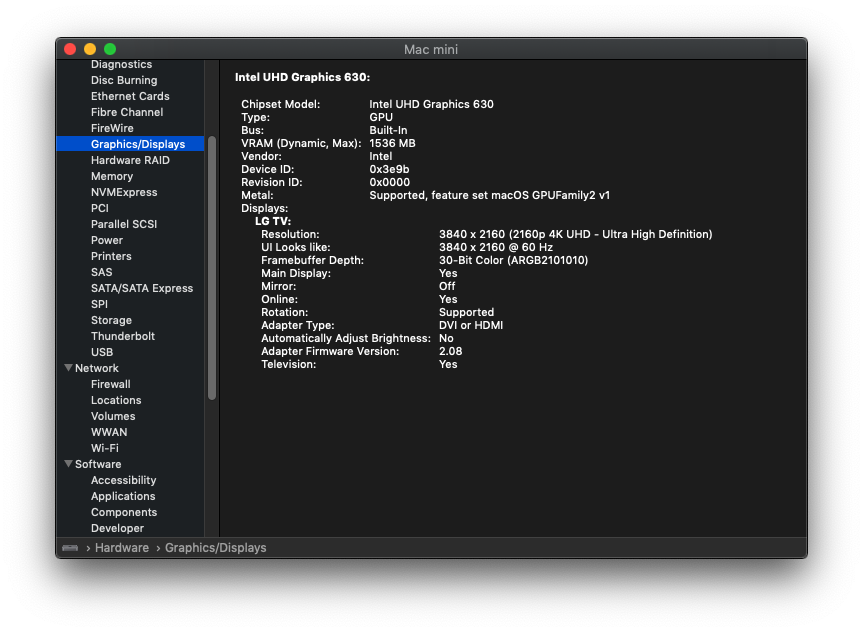Click Hardware in the bottom path bar
Viewport: 863px width, 632px height.
pos(122,548)
